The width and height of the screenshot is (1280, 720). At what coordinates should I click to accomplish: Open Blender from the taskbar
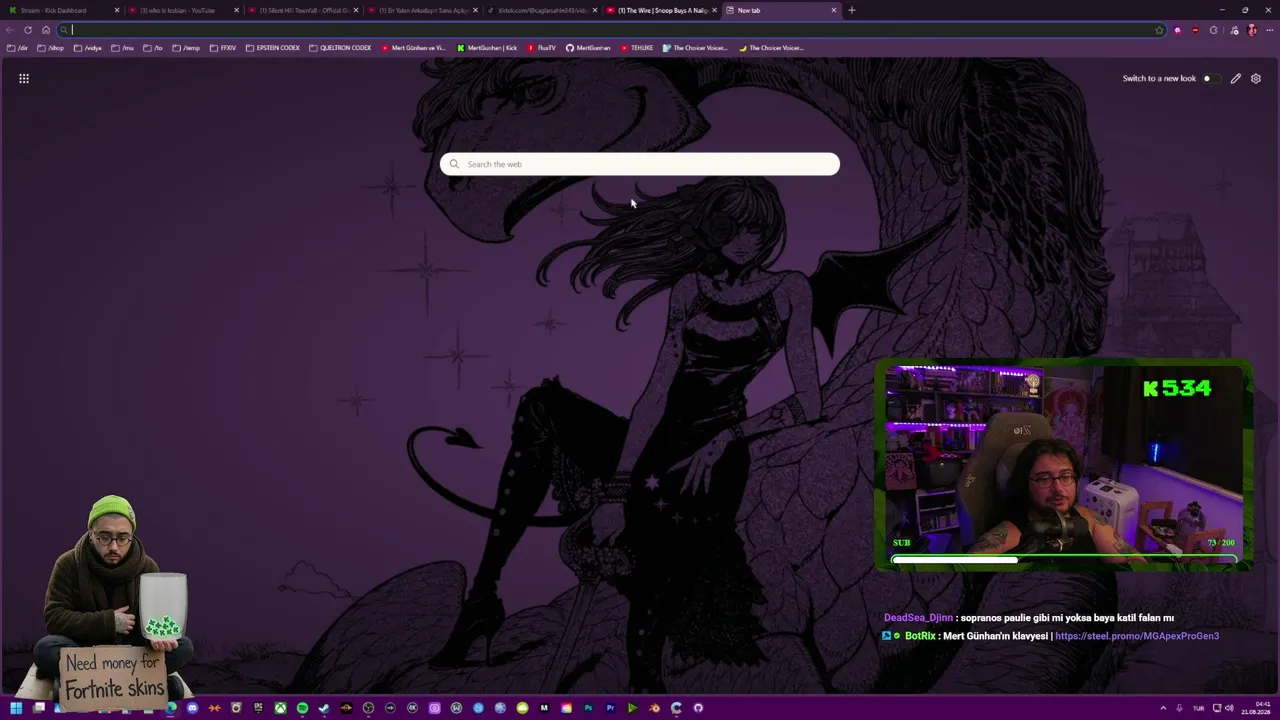pyautogui.click(x=654, y=708)
